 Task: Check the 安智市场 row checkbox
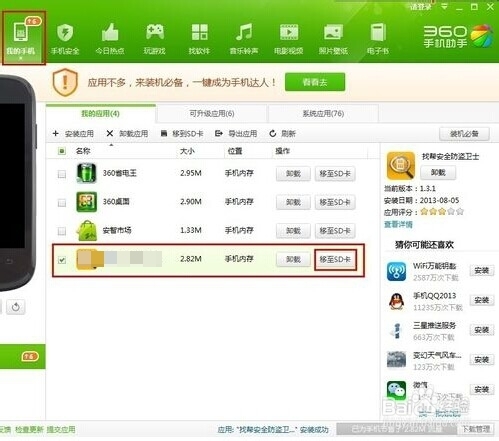pyautogui.click(x=62, y=231)
